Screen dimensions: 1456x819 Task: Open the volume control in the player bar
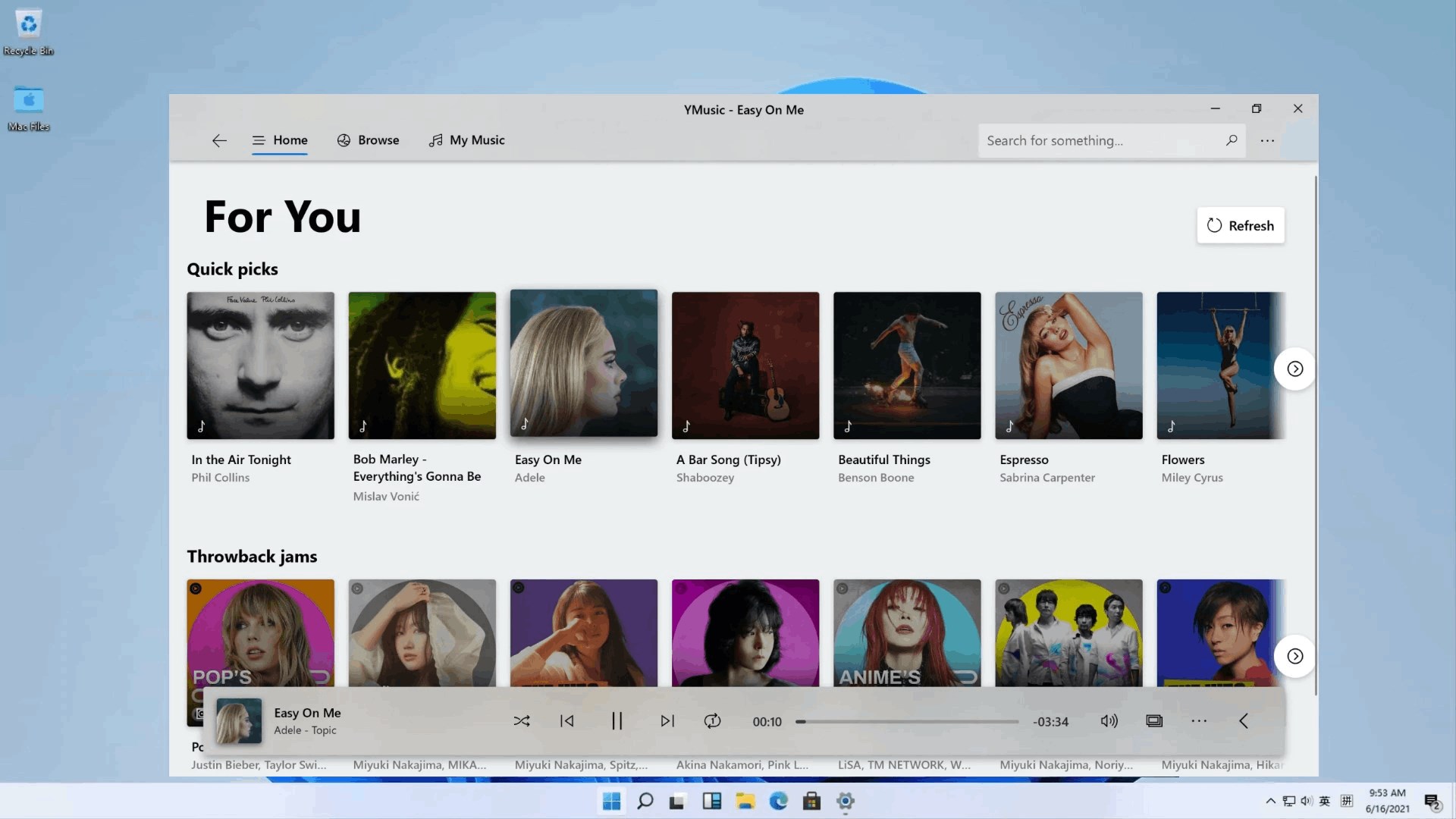click(x=1108, y=720)
